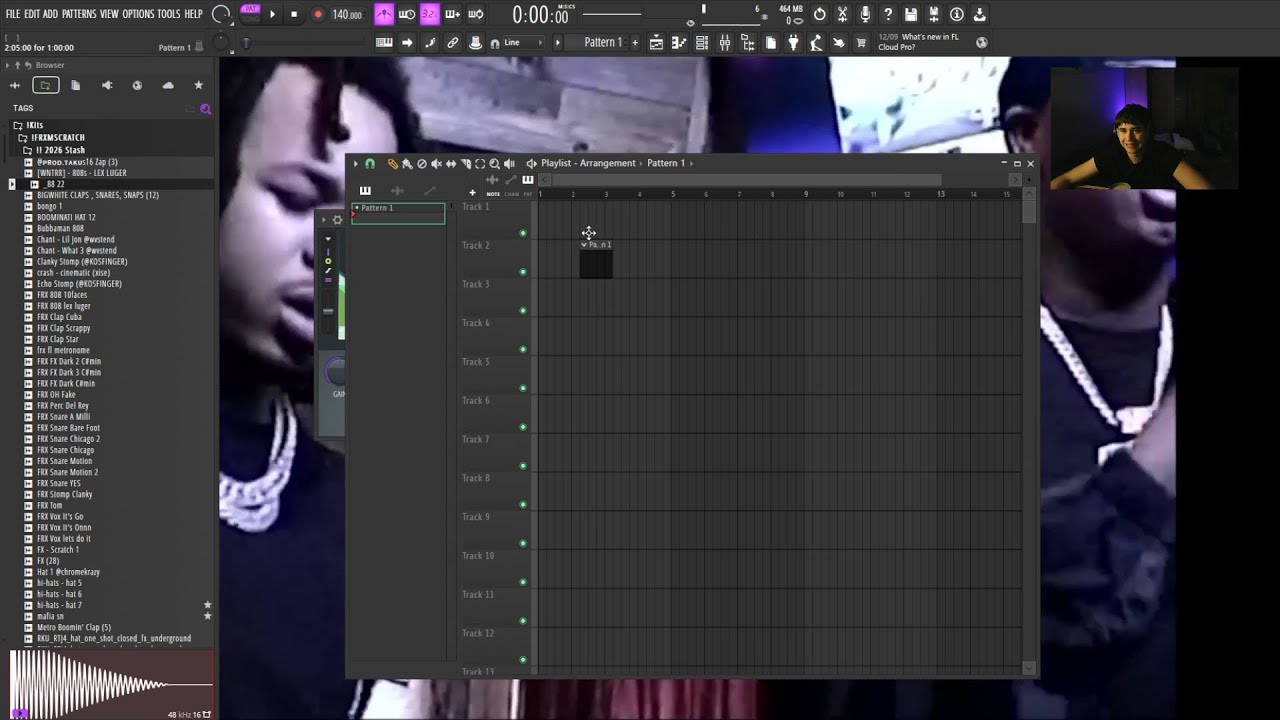Mute Track 5 with its green dot

(523, 388)
